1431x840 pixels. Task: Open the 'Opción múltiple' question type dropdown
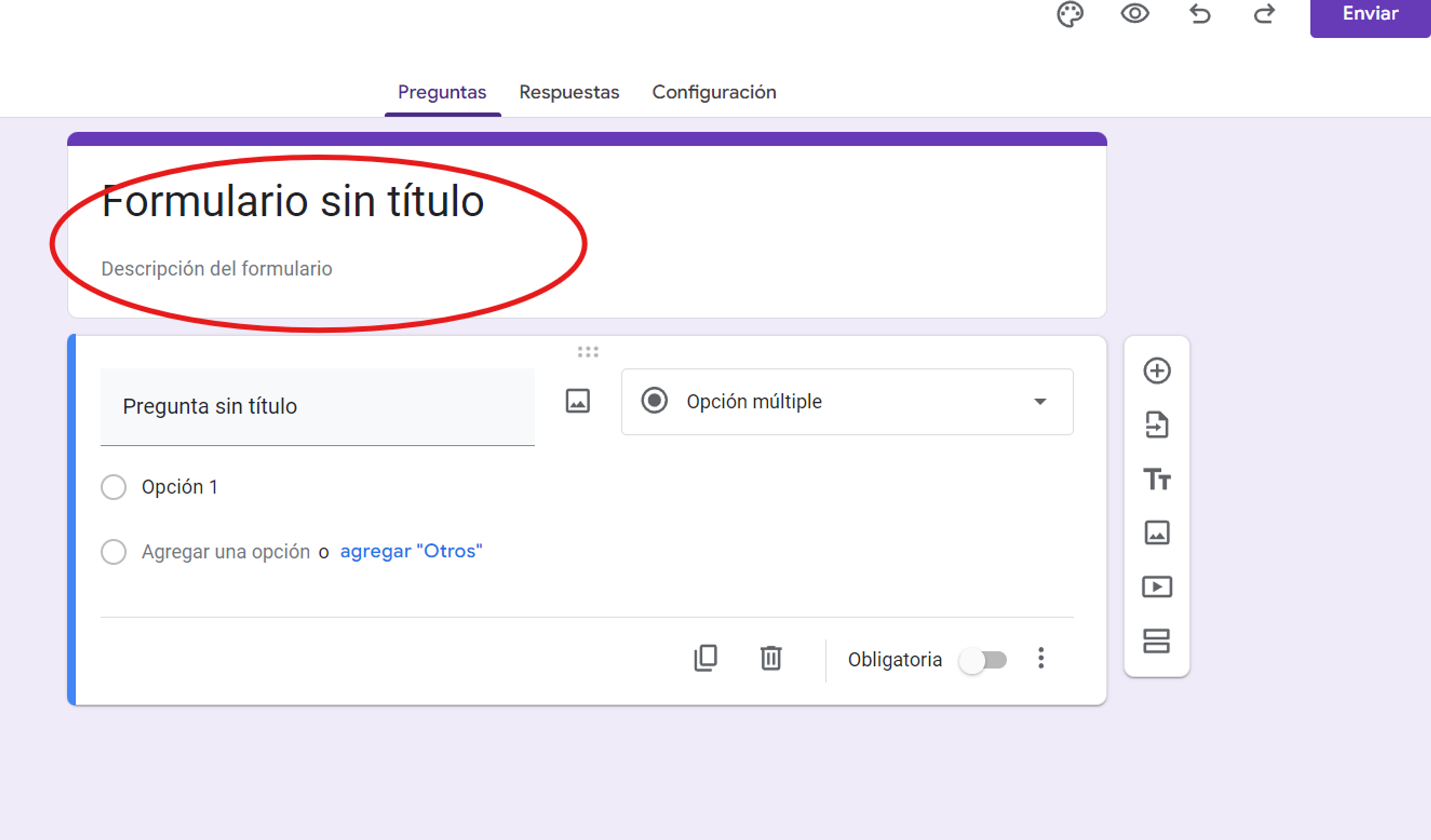click(847, 402)
